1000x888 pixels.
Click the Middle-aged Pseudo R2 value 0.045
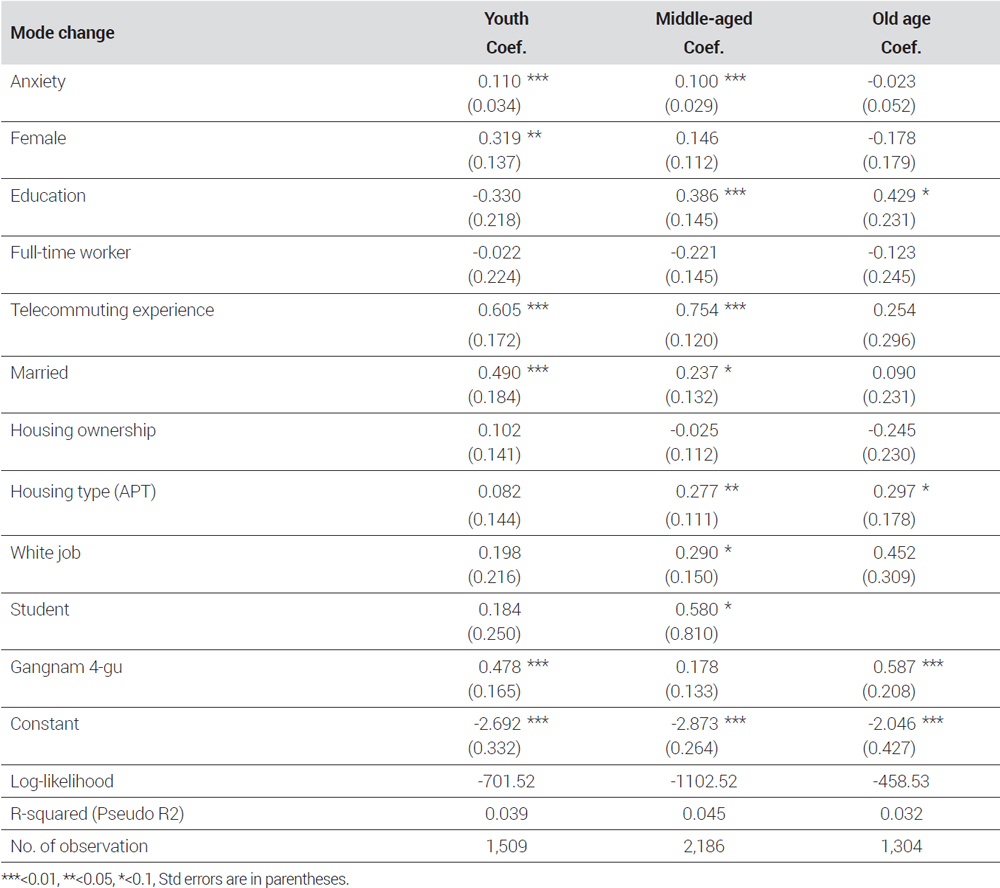pyautogui.click(x=703, y=814)
